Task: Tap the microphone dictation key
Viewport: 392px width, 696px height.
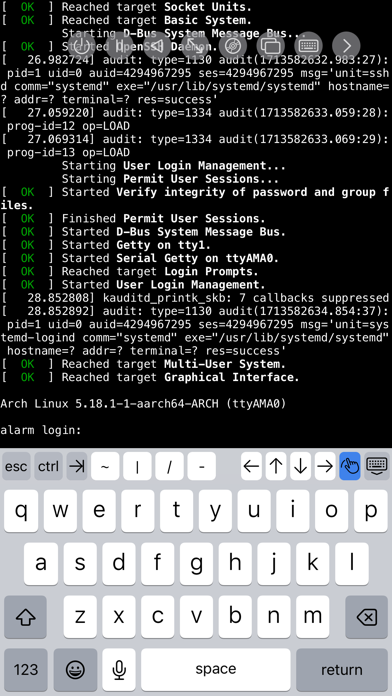Action: click(119, 669)
